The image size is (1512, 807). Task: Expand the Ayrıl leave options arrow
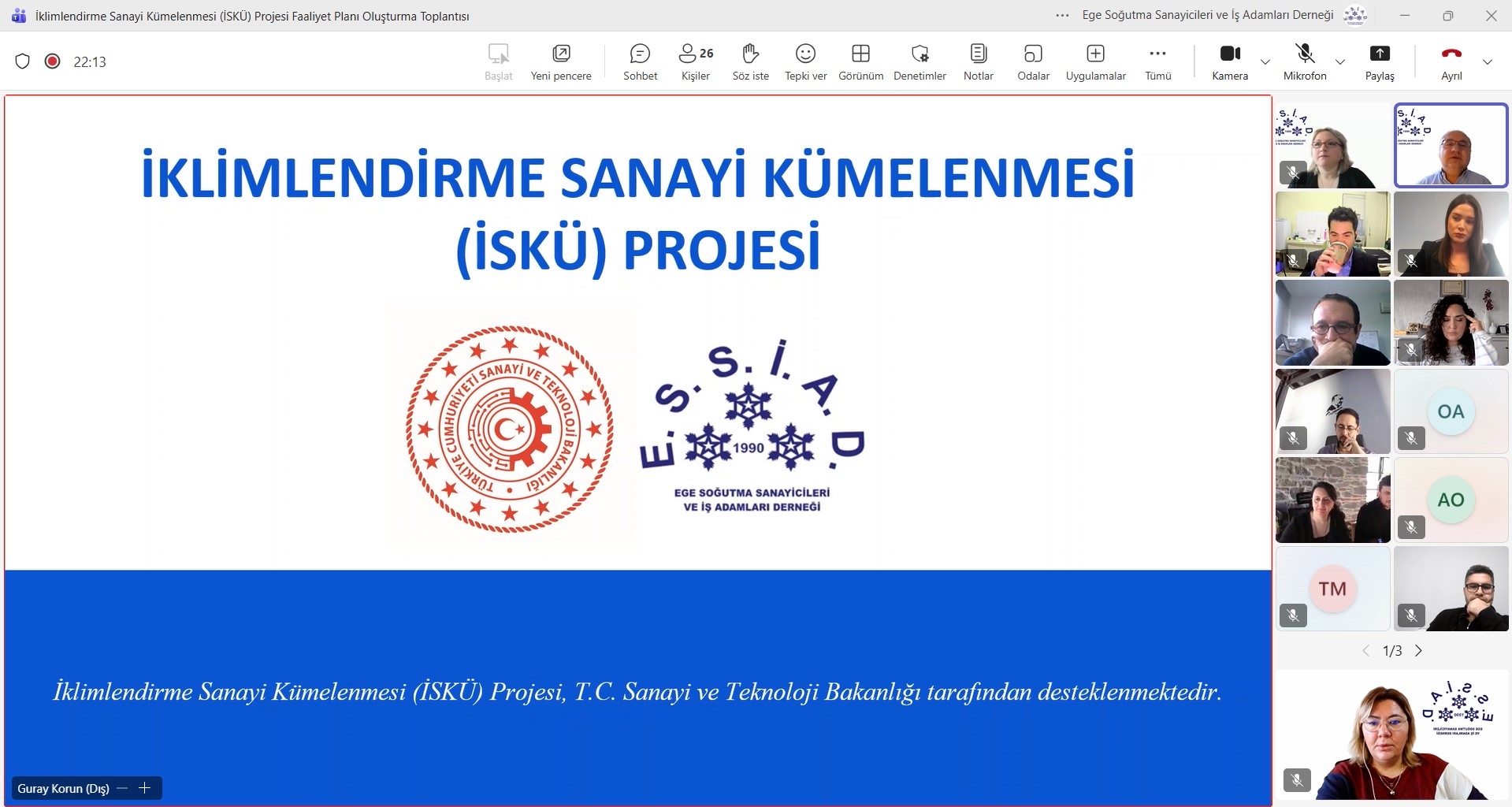pyautogui.click(x=1487, y=62)
